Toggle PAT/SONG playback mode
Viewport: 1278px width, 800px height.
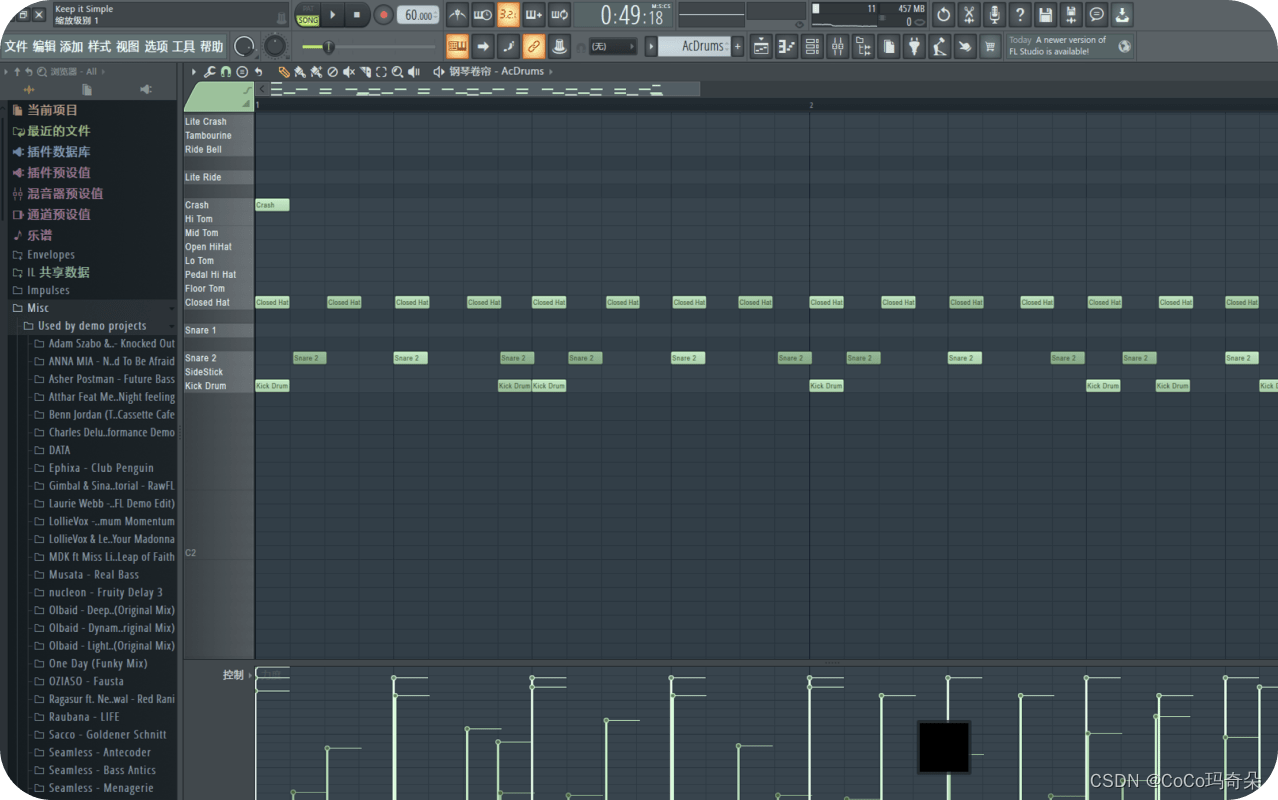(308, 15)
